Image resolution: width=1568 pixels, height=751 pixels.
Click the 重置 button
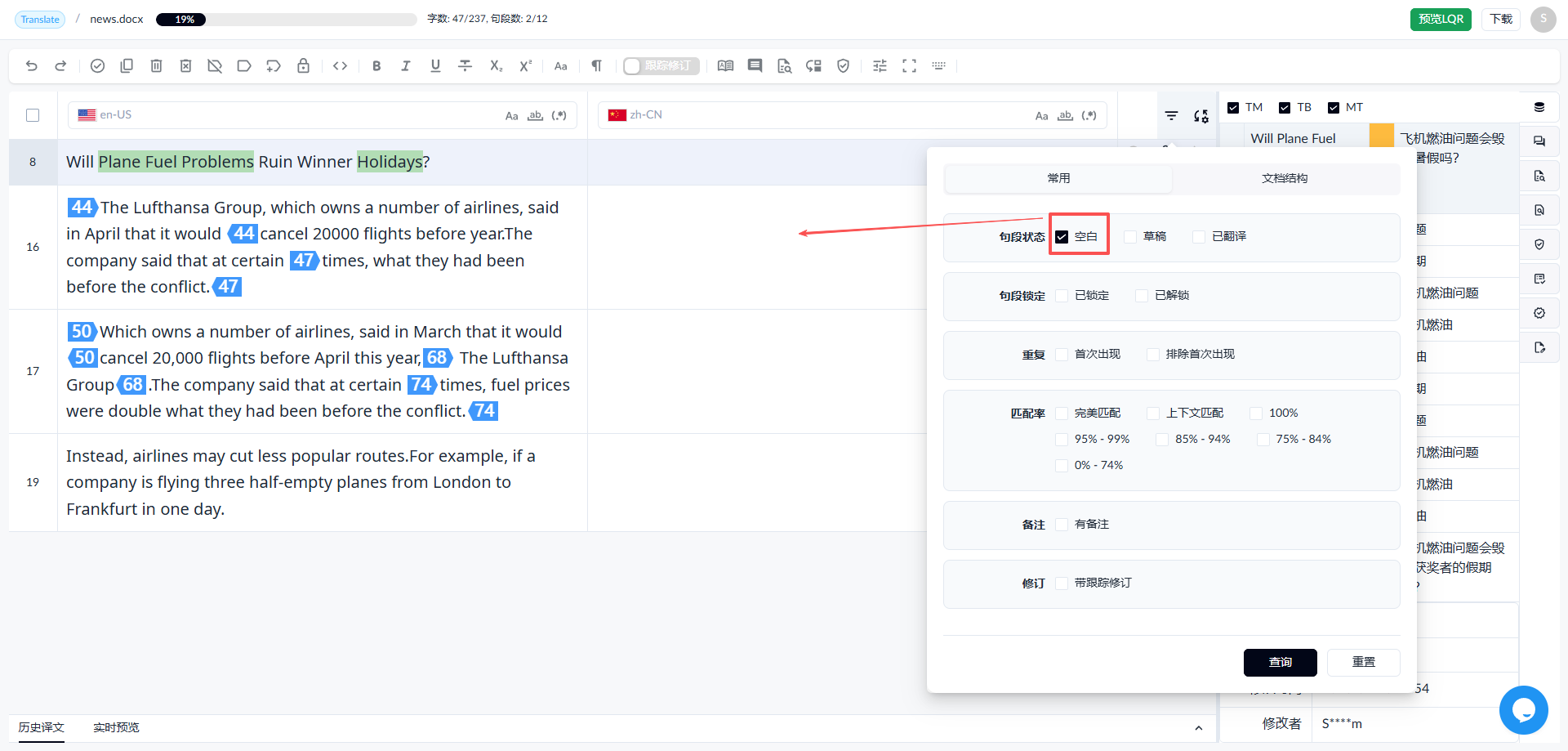(1364, 663)
